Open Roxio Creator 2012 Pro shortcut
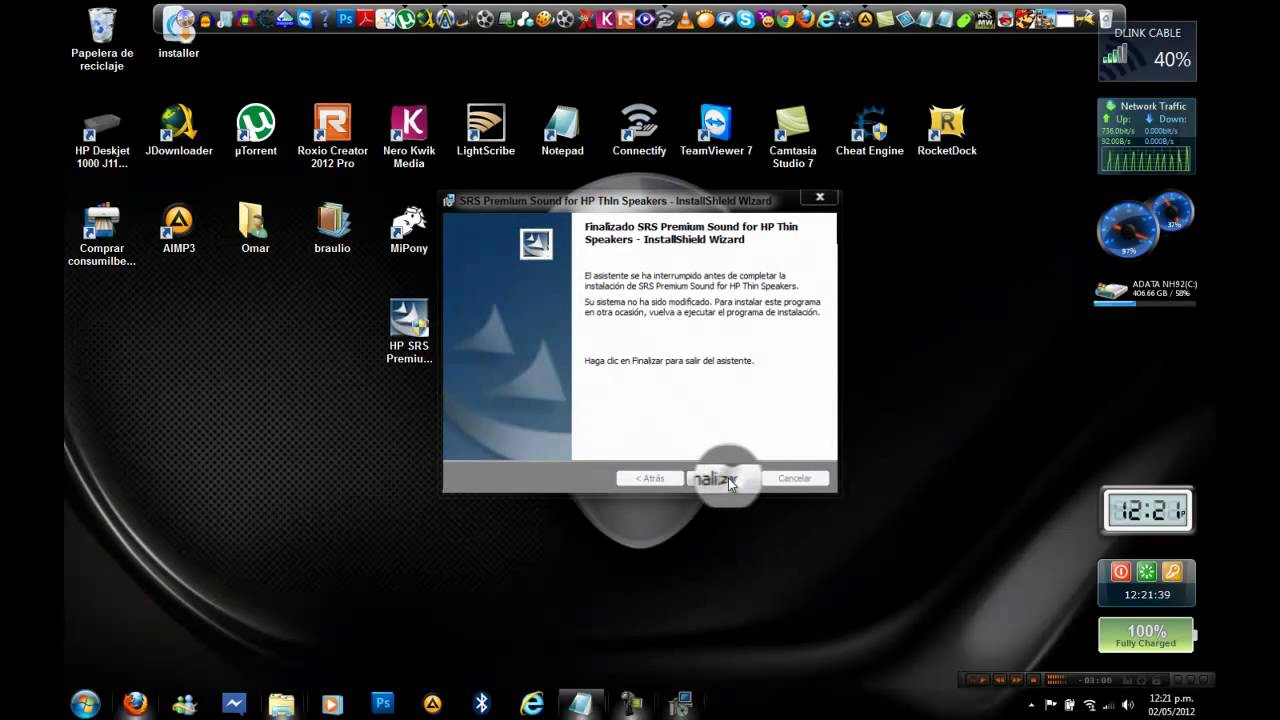This screenshot has height=720, width=1280. point(332,137)
